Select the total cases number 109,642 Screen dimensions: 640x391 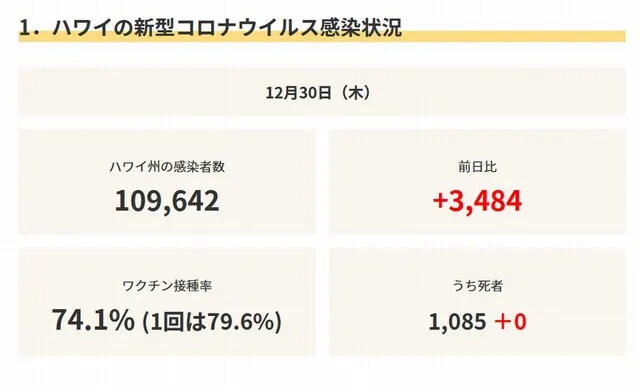167,201
